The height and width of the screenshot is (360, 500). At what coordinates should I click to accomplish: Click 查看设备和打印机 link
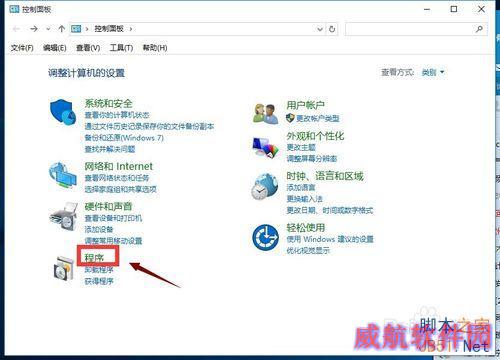[x=113, y=218]
